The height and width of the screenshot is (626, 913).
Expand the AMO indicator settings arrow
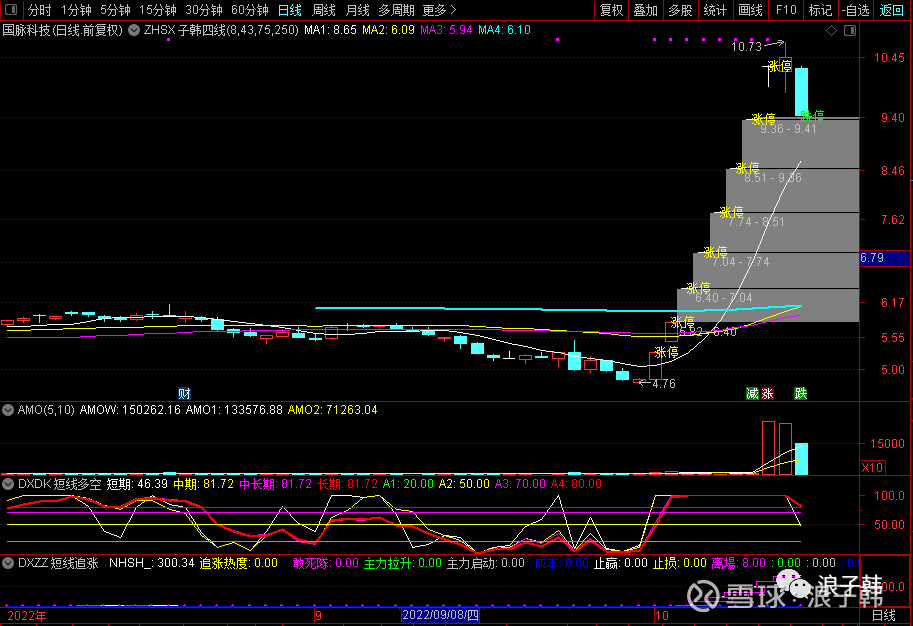[x=8, y=410]
